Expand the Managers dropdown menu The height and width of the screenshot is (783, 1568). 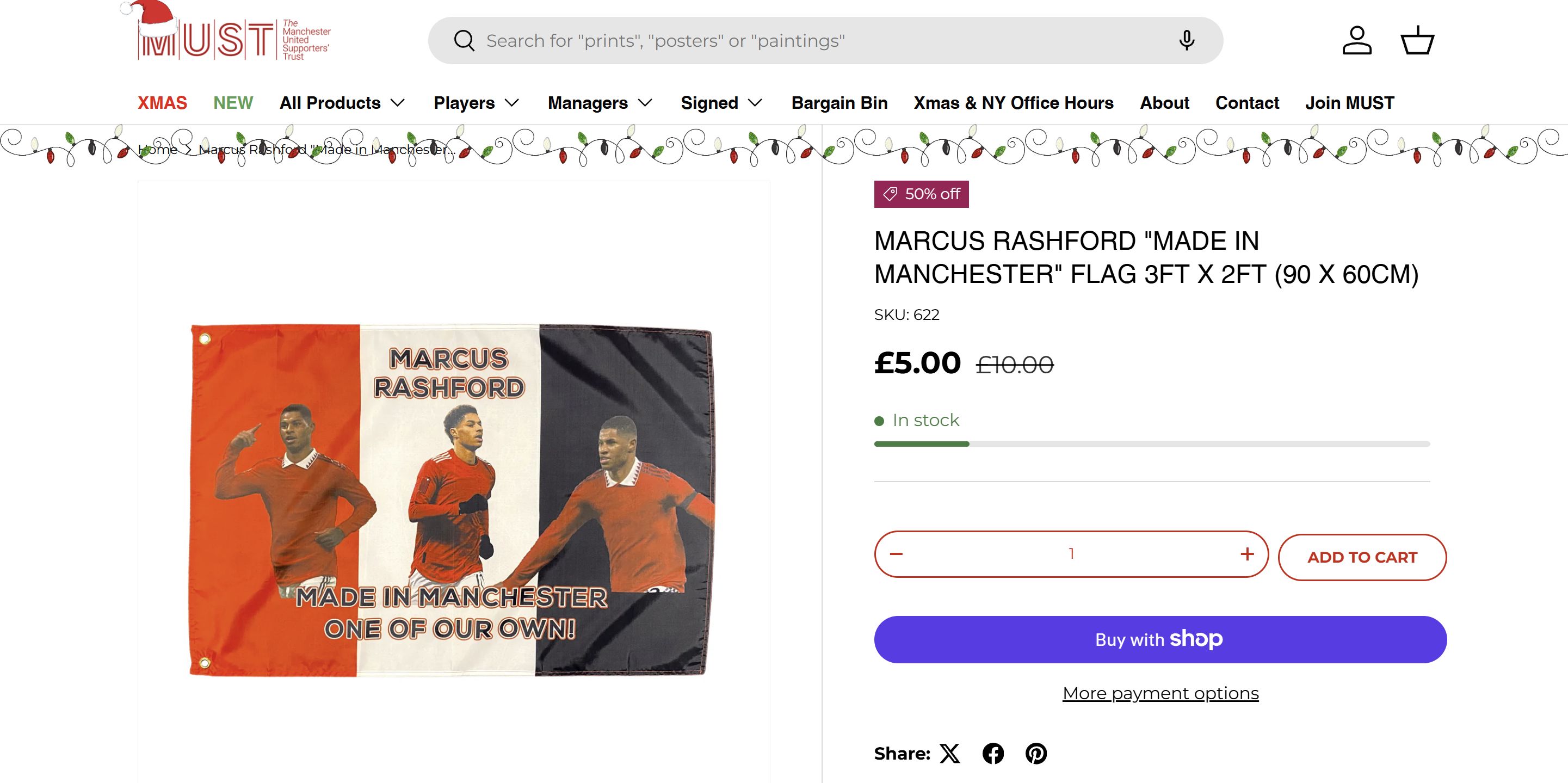pyautogui.click(x=600, y=103)
